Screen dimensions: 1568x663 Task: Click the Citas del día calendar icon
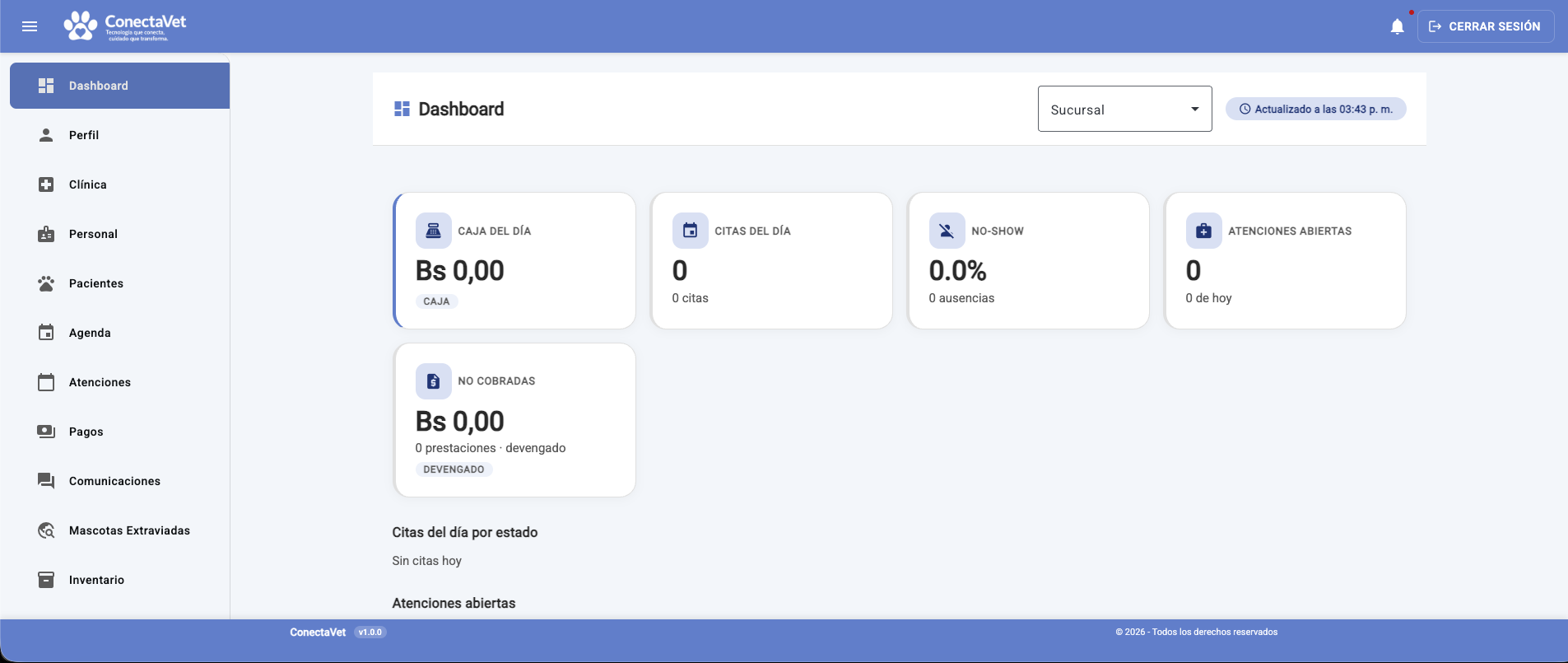pos(690,231)
